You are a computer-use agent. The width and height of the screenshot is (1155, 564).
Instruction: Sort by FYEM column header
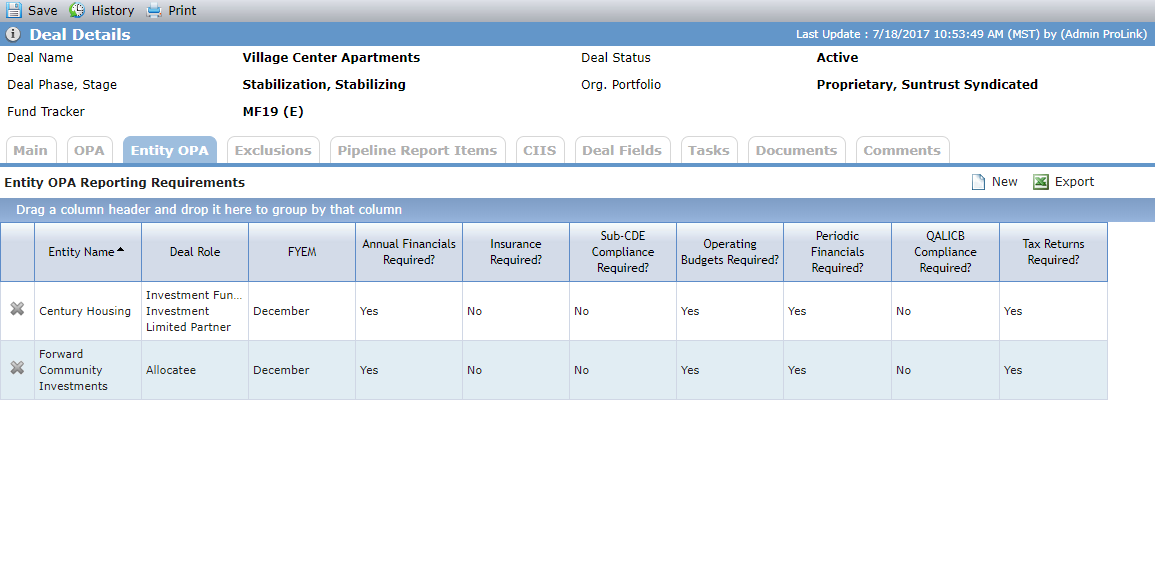[302, 252]
